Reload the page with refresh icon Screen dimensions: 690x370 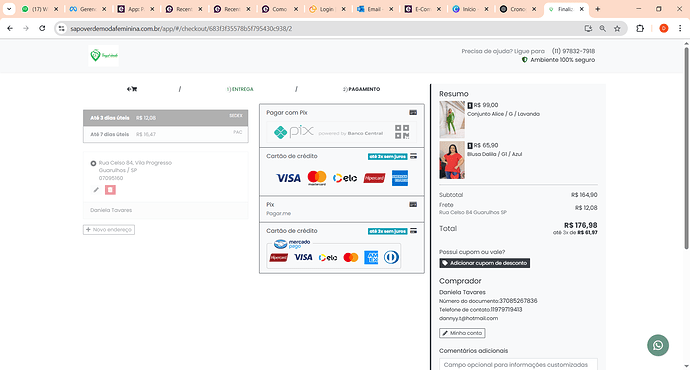point(42,29)
